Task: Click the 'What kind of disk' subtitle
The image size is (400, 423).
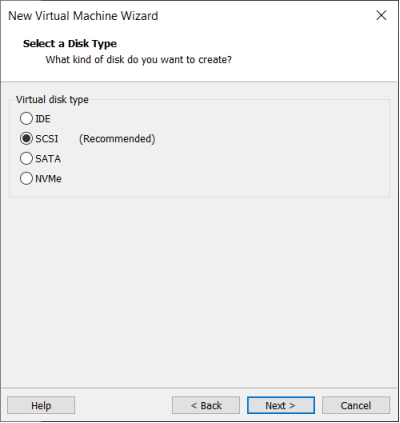Action: 139,60
